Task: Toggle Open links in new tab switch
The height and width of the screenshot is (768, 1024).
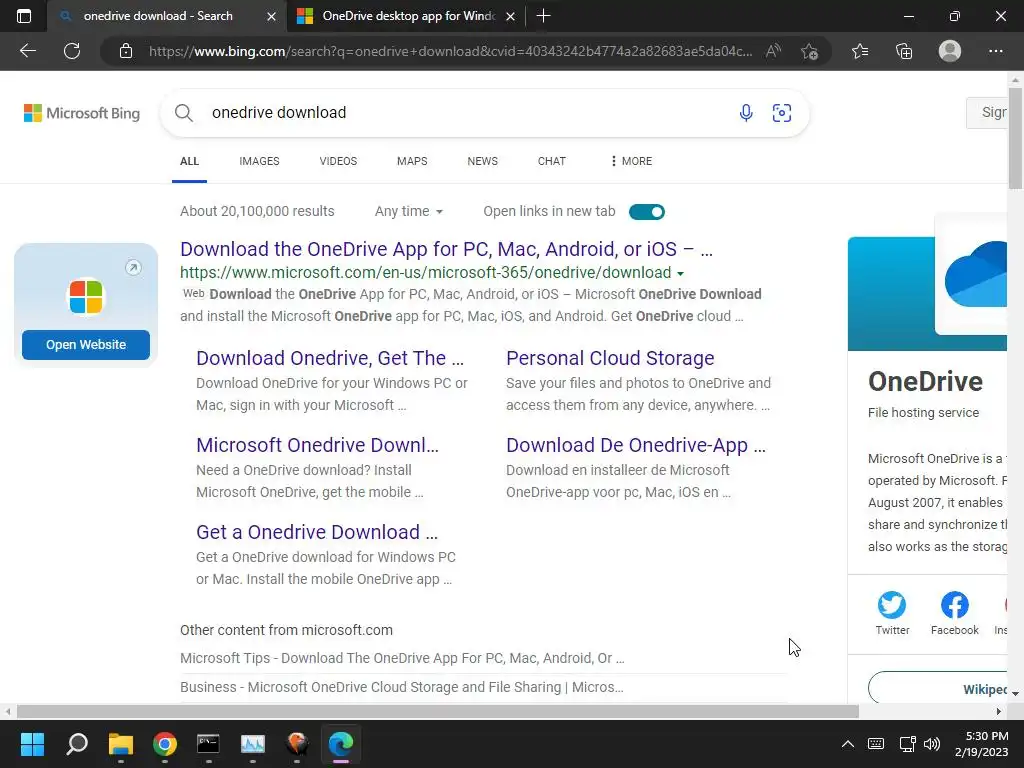Action: [x=647, y=212]
